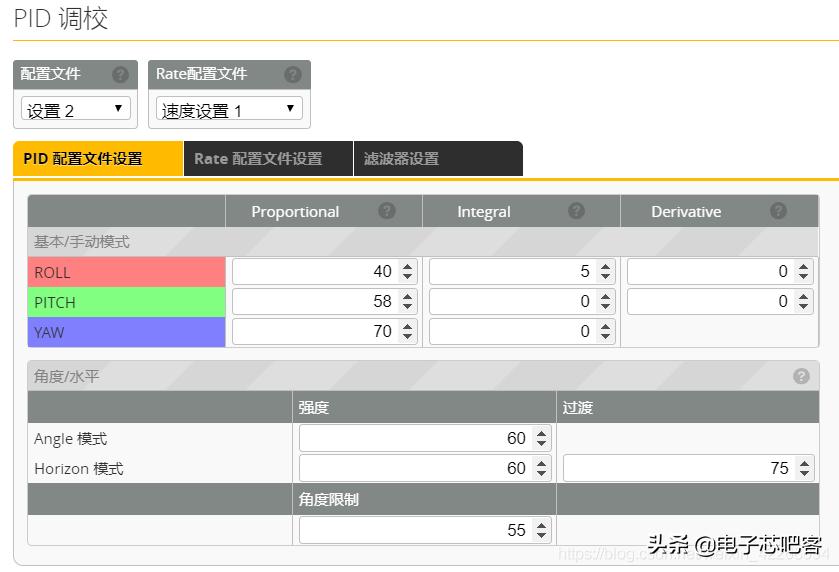
Task: Click the Proportional column header text
Action: 295,211
